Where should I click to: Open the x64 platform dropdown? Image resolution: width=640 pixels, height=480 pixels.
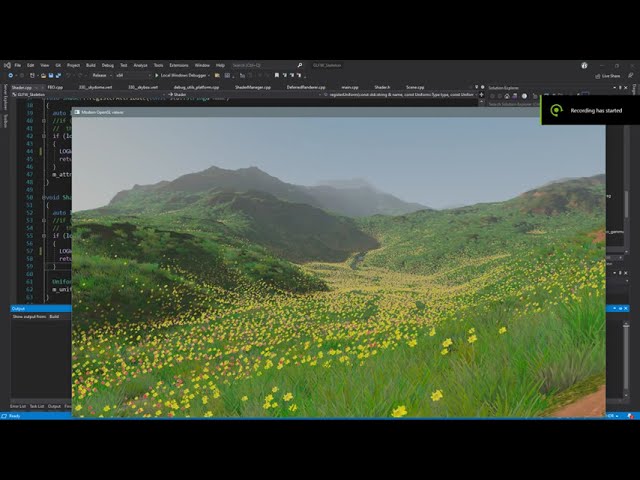click(133, 76)
